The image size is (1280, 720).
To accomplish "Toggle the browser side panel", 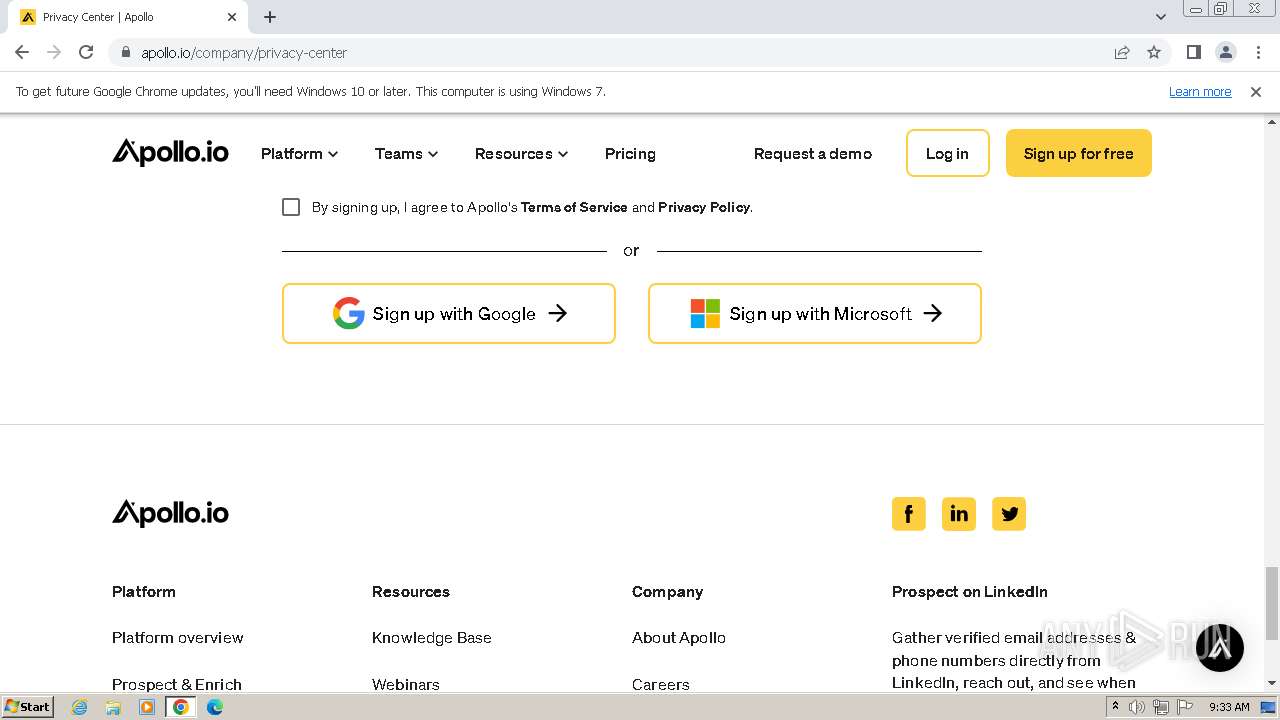I will 1193,52.
